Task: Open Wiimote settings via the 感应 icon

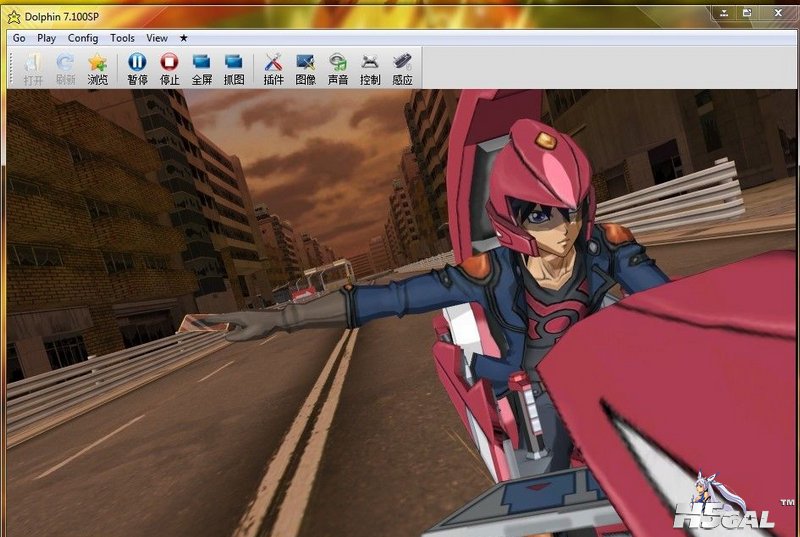Action: [402, 68]
